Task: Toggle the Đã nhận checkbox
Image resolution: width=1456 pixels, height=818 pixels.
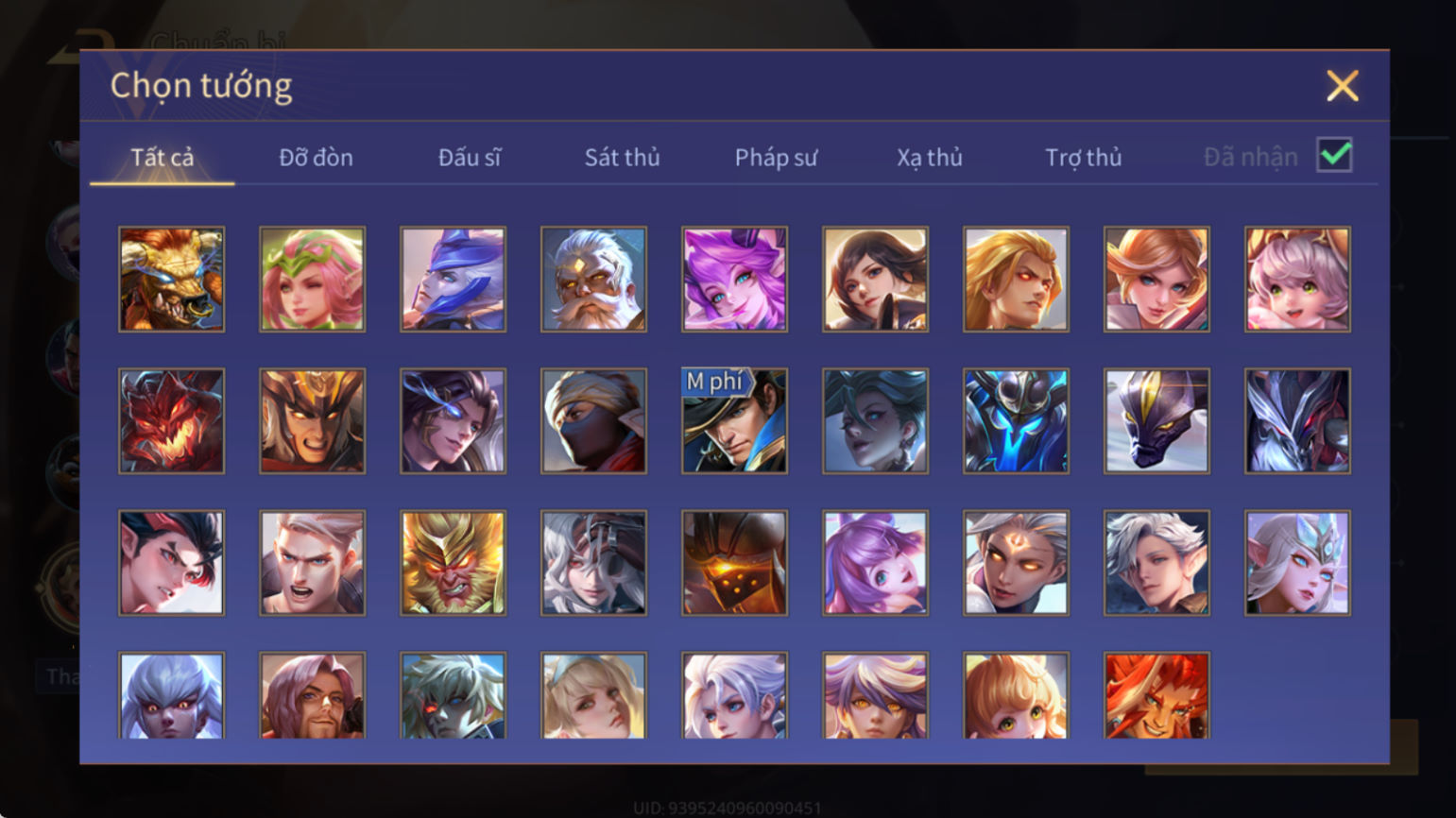Action: pos(1334,156)
